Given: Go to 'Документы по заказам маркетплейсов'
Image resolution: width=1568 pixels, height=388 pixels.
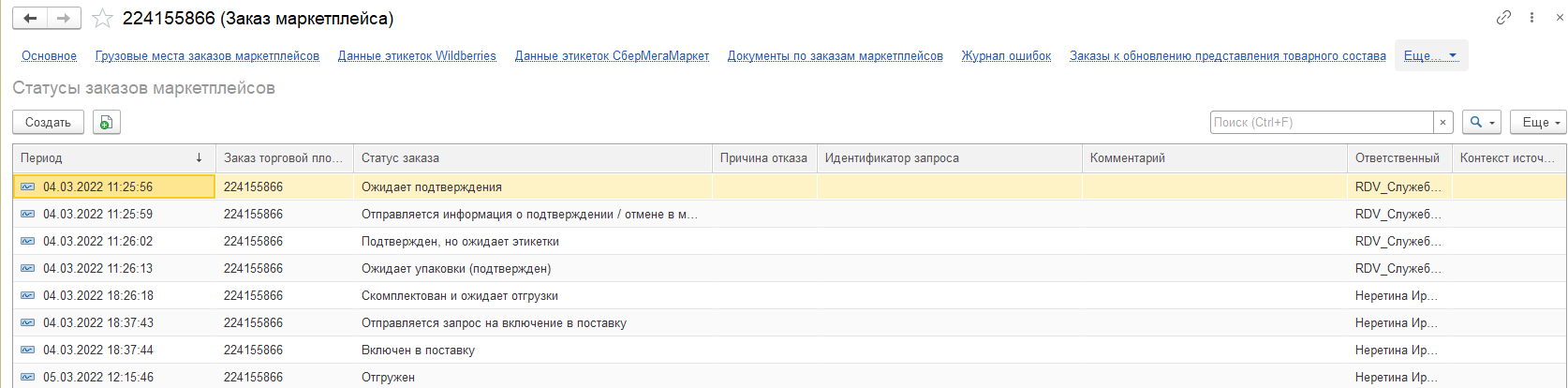Looking at the screenshot, I should click(835, 56).
